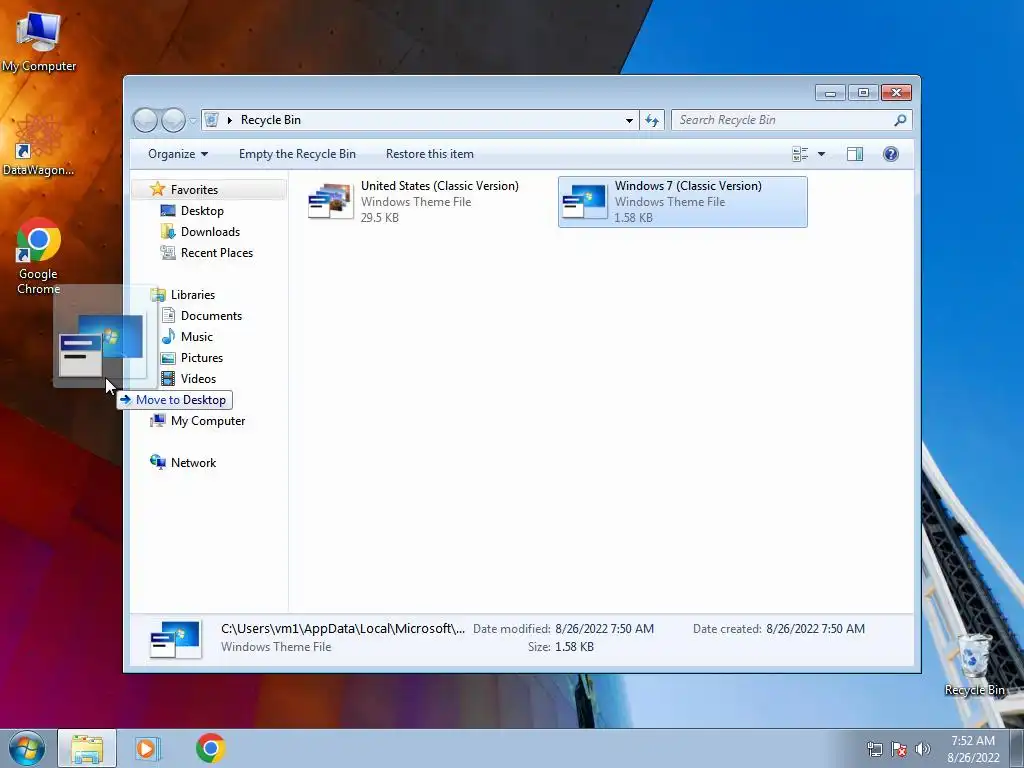1024x768 pixels.
Task: Click the Network globe icon
Action: (157, 462)
